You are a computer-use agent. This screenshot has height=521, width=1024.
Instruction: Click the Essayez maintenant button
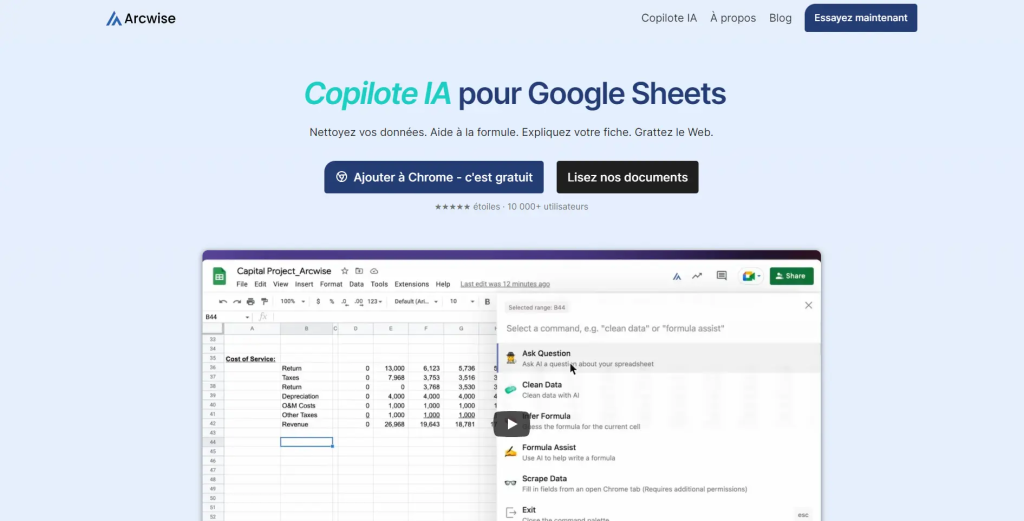pos(861,18)
